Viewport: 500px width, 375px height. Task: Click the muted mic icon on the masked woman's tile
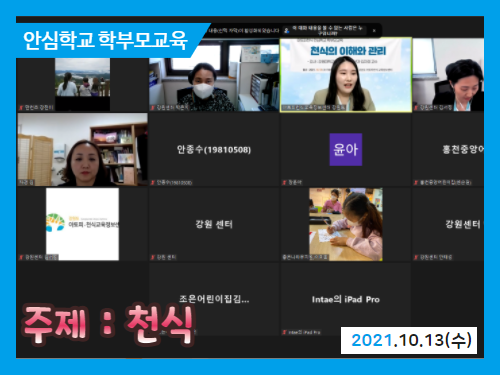(x=153, y=107)
